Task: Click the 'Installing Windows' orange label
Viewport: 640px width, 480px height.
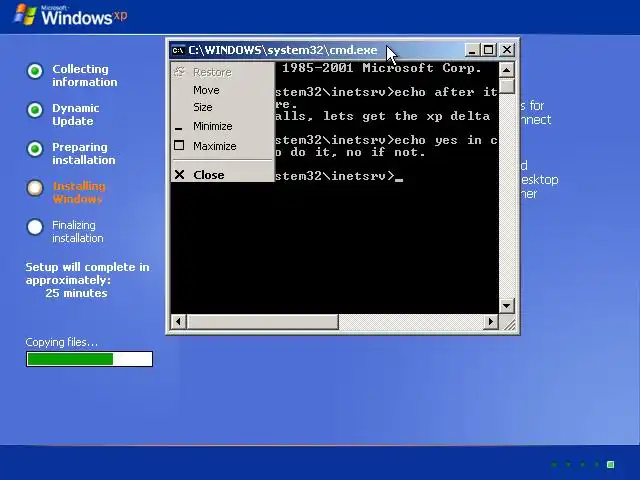Action: tap(79, 192)
